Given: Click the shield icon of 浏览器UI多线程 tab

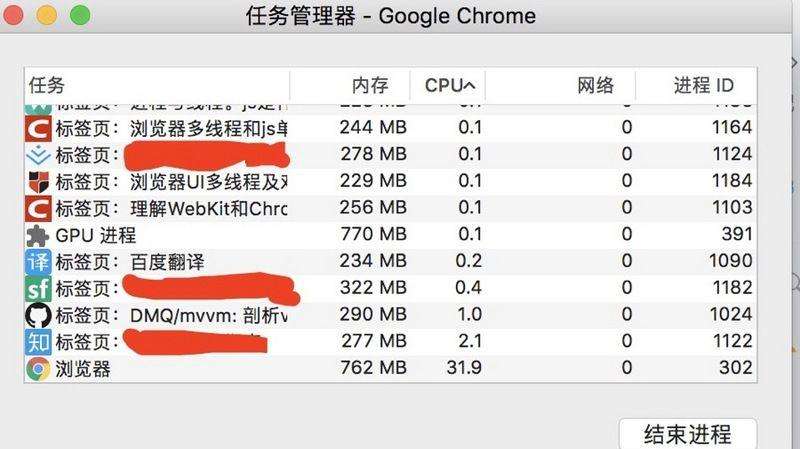Looking at the screenshot, I should click(x=38, y=182).
